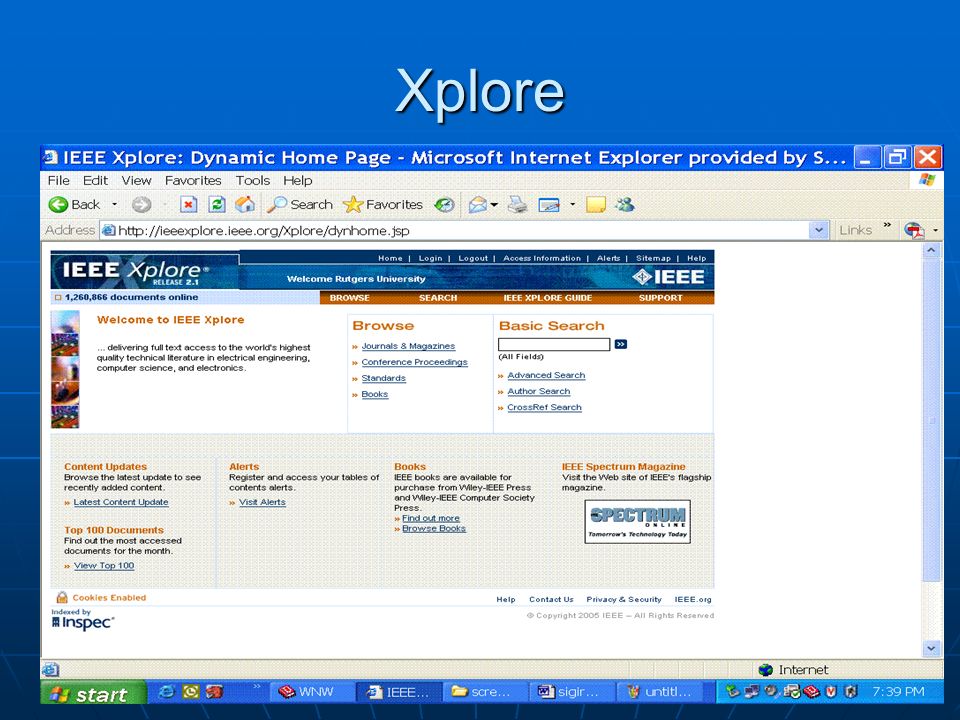Click the IEEE logo in banner
This screenshot has height=720, width=960.
pyautogui.click(x=668, y=277)
